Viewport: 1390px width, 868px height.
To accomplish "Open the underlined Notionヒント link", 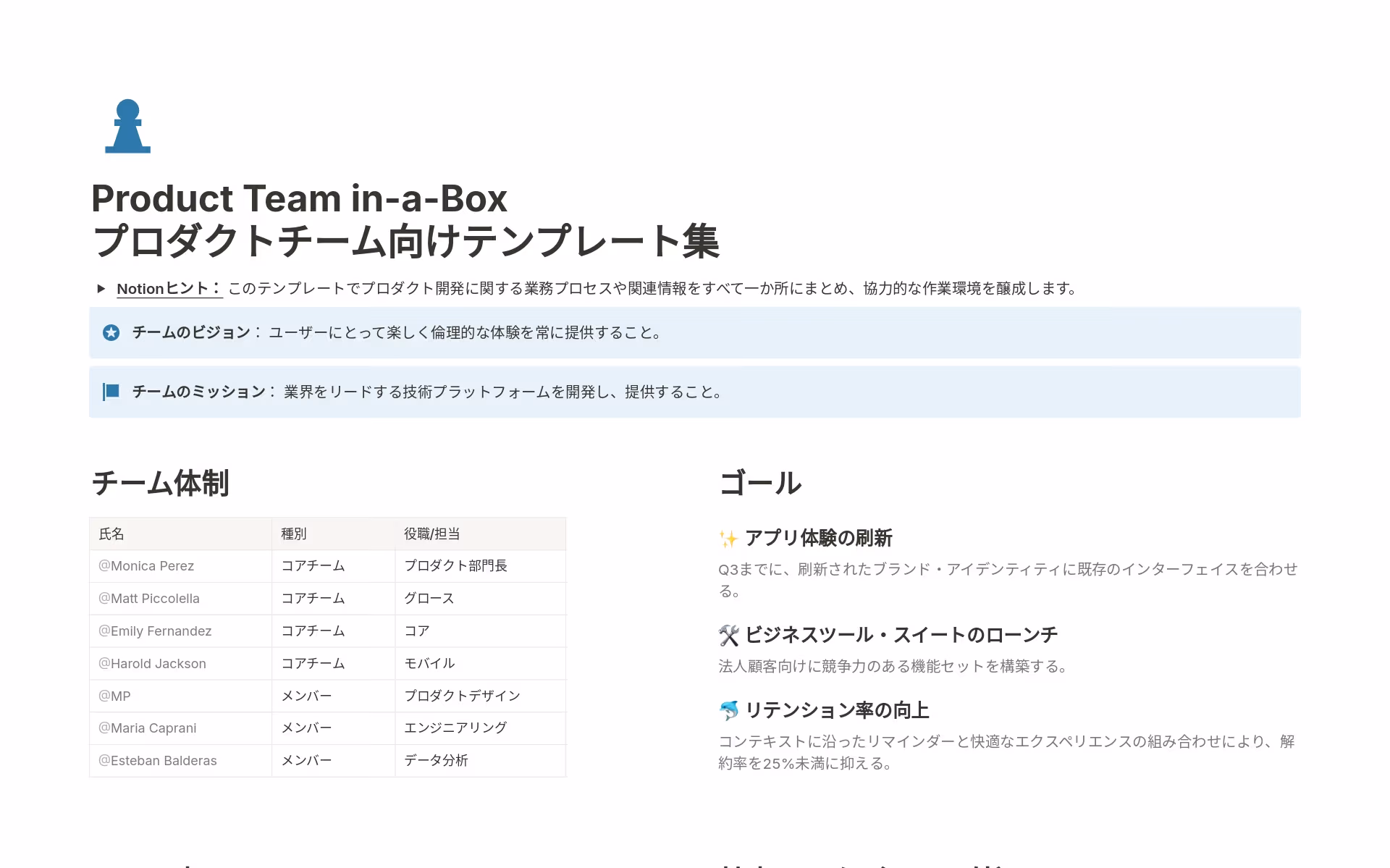I will (x=165, y=288).
